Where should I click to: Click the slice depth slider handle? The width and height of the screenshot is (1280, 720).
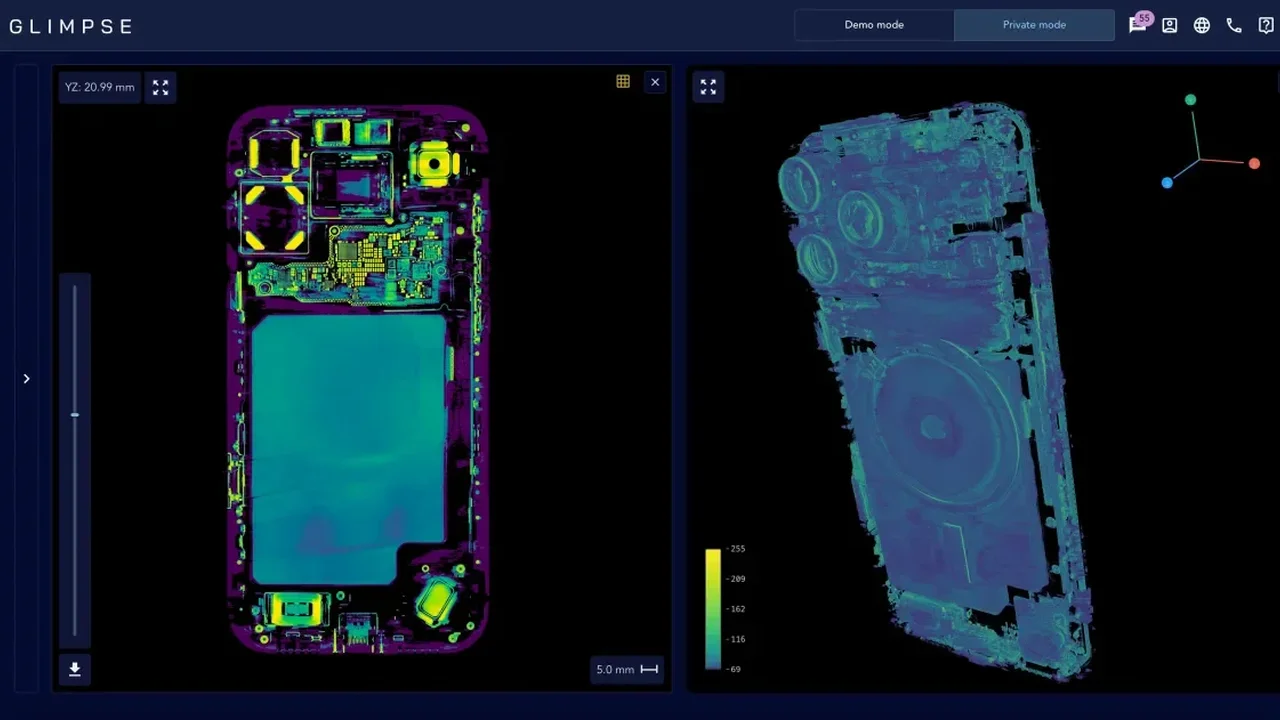75,414
